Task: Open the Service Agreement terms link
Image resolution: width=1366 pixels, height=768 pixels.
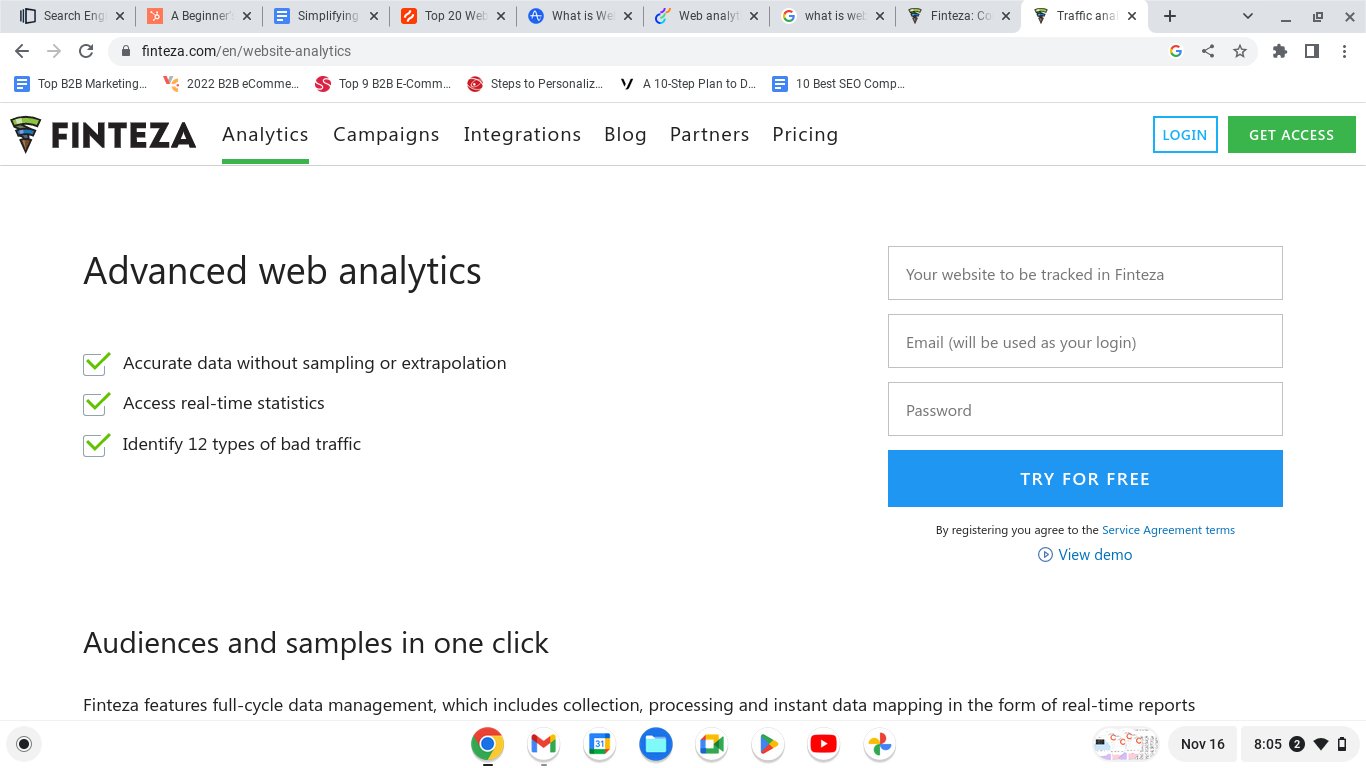Action: (x=1168, y=530)
